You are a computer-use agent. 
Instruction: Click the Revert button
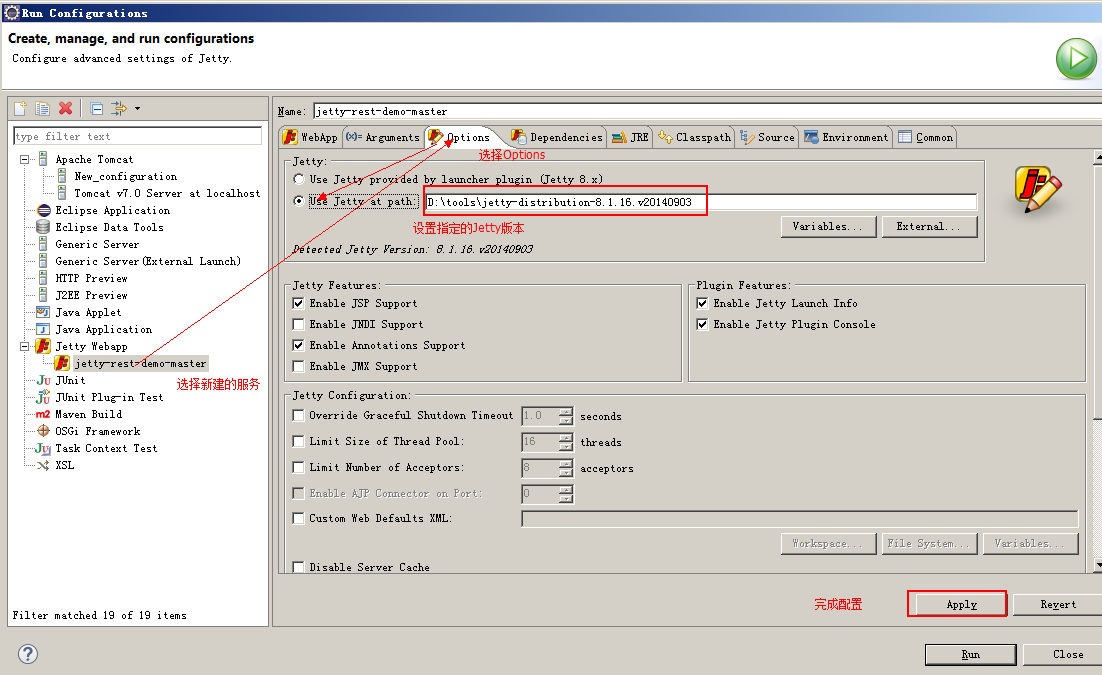tap(1058, 605)
